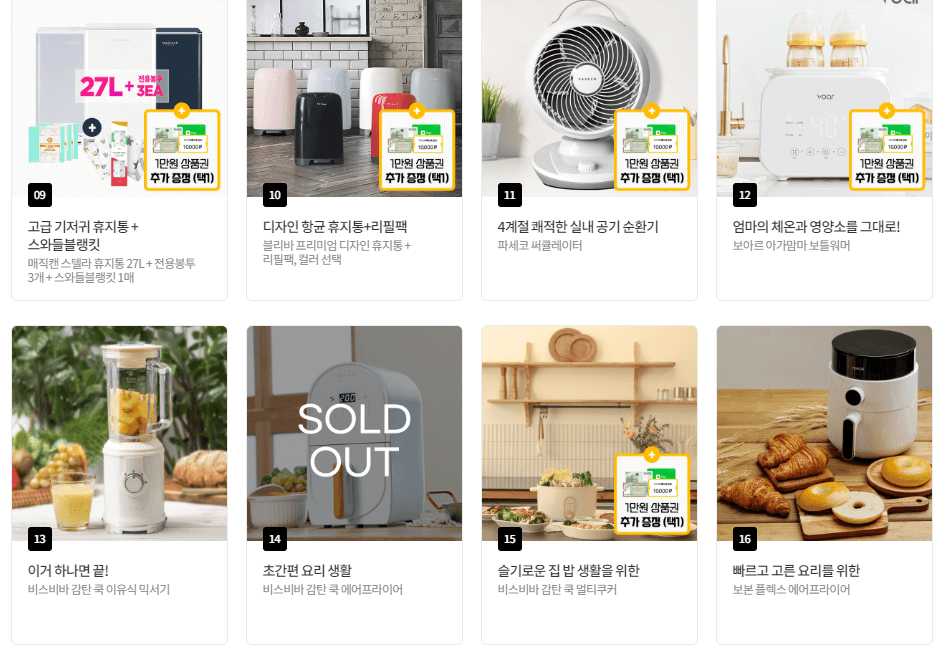Select the 11 badge on circulator fan
Image resolution: width=946 pixels, height=653 pixels.
510,195
